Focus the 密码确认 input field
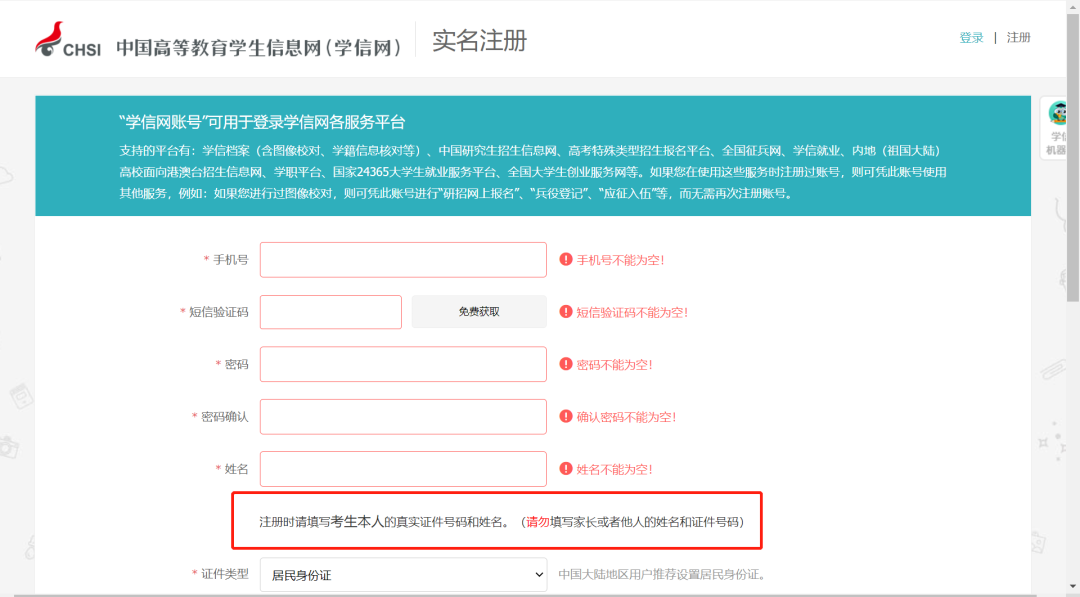This screenshot has width=1080, height=597. [403, 416]
